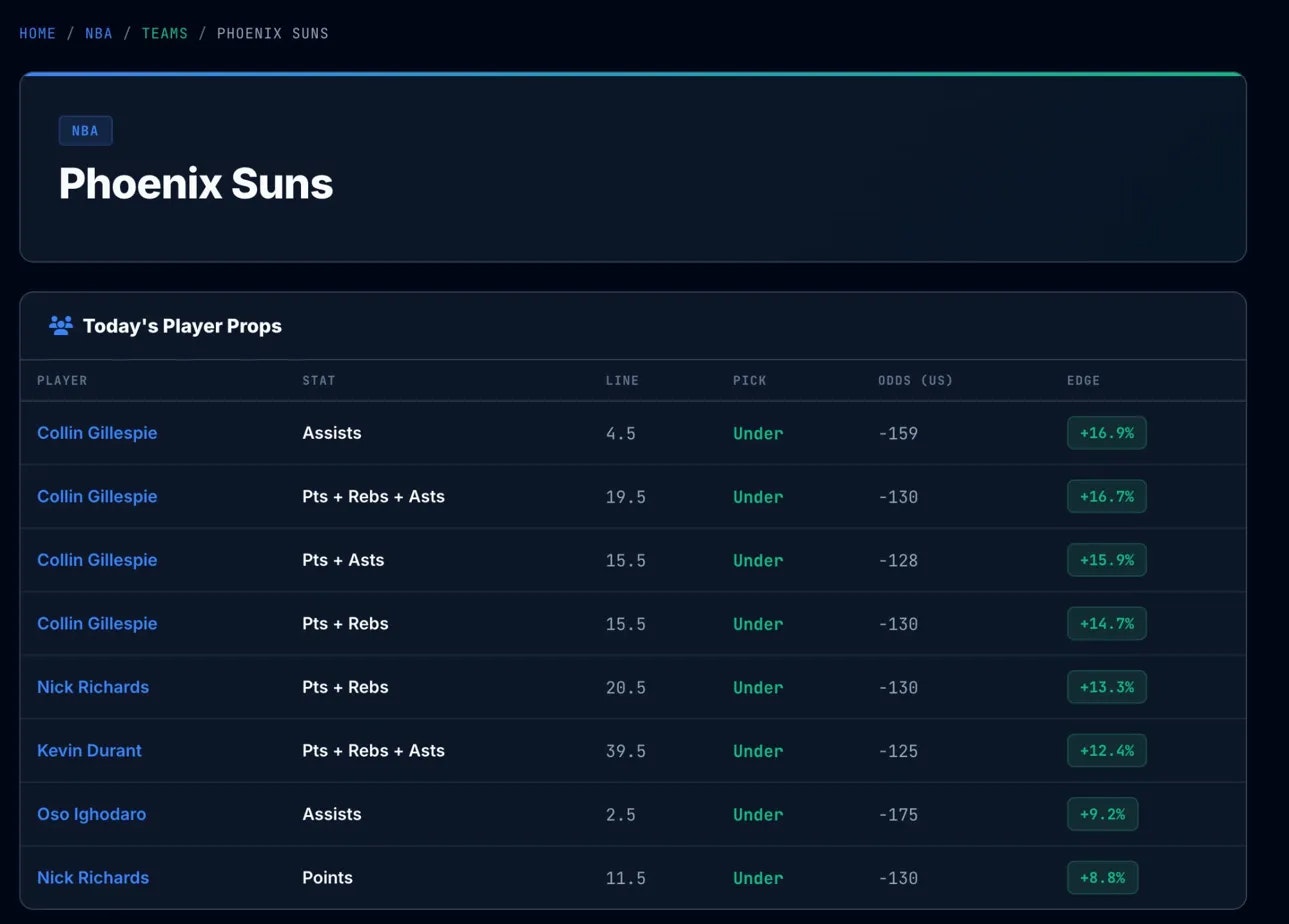The image size is (1289, 924).
Task: Click the +13.3% edge badge
Action: (1107, 687)
